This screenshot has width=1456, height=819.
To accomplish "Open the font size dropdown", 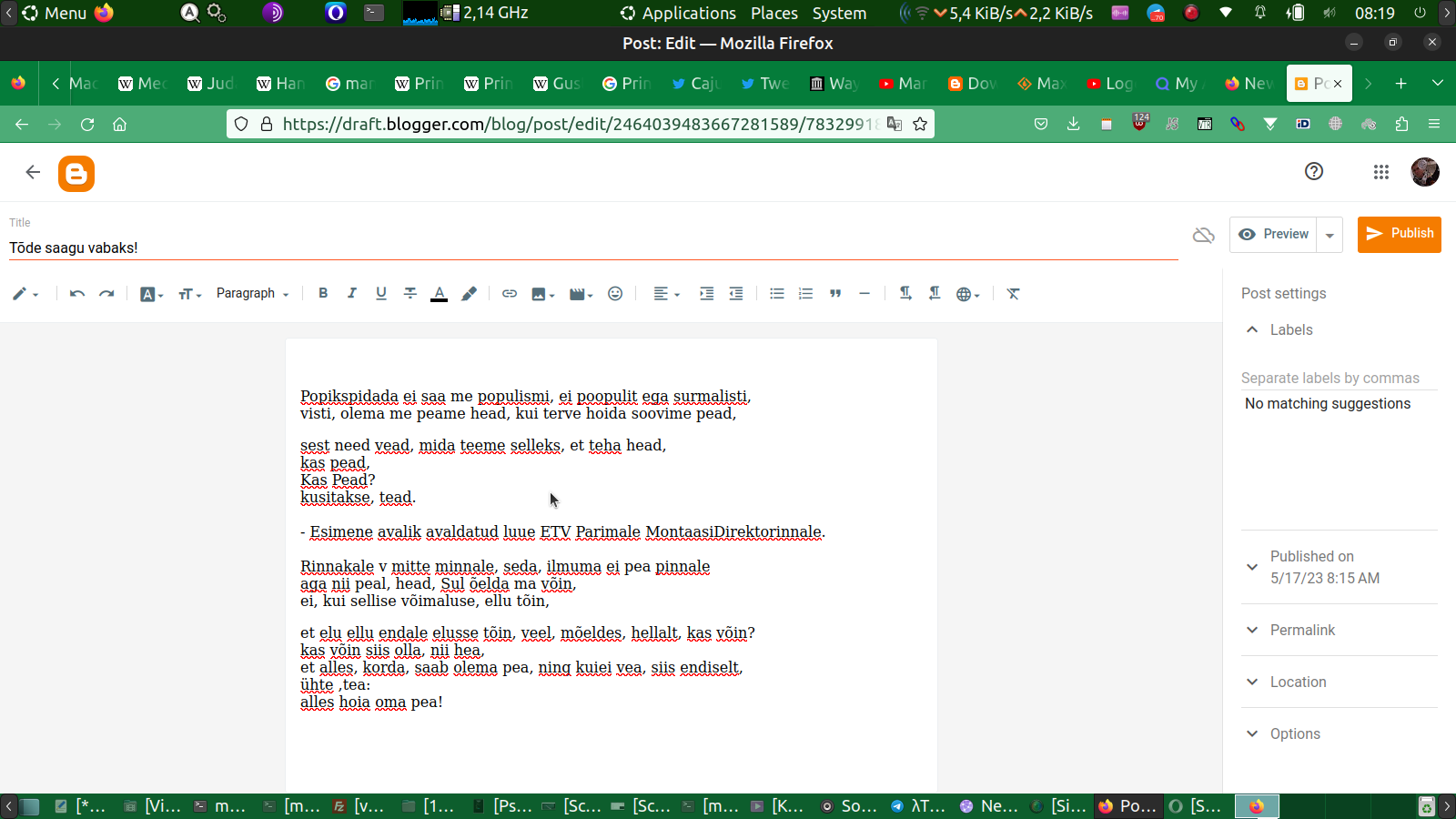I will click(x=189, y=294).
